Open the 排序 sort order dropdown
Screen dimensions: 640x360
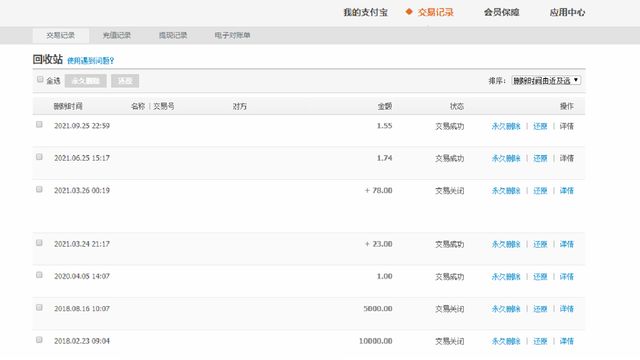pos(546,80)
